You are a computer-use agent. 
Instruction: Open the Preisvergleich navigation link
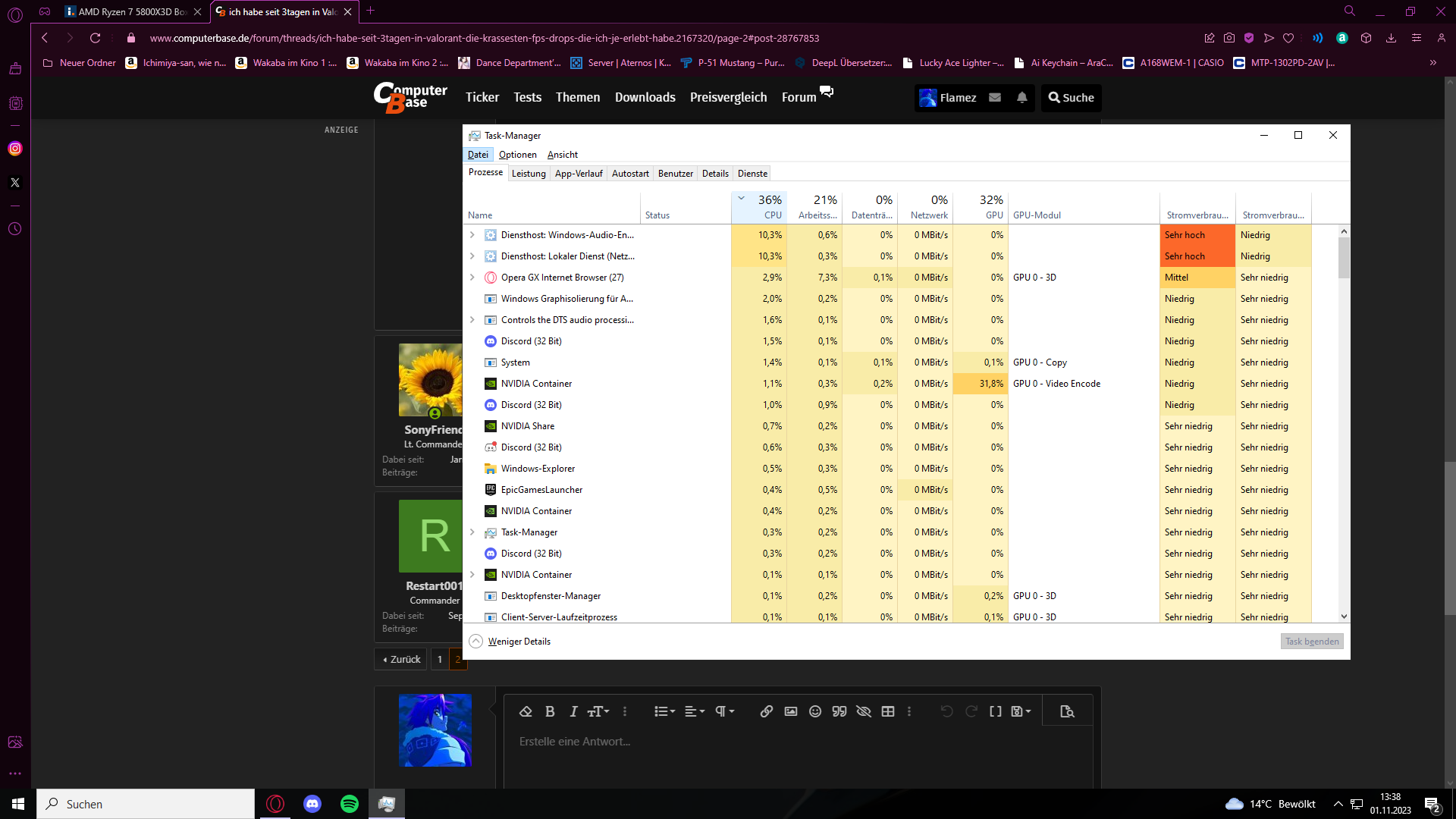click(x=728, y=97)
